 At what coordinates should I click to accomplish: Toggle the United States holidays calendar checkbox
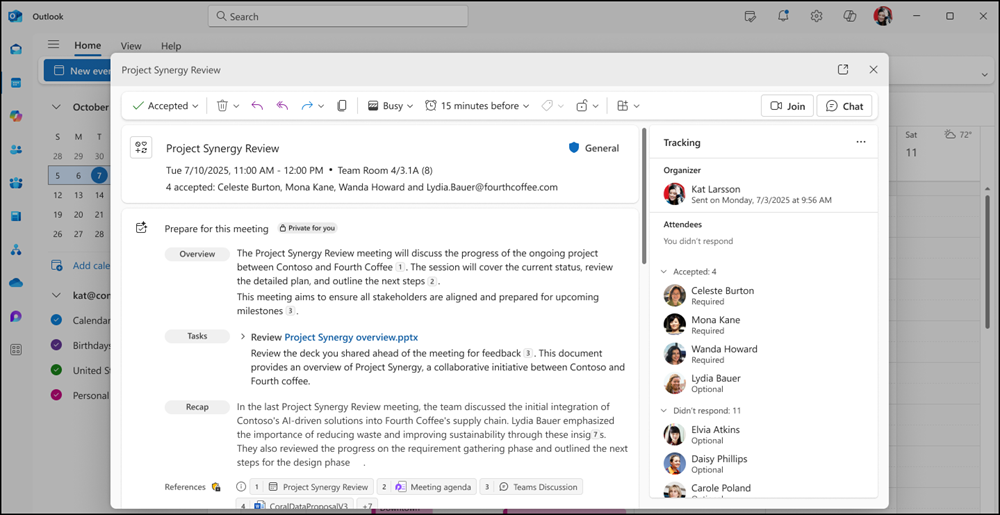pyautogui.click(x=56, y=370)
